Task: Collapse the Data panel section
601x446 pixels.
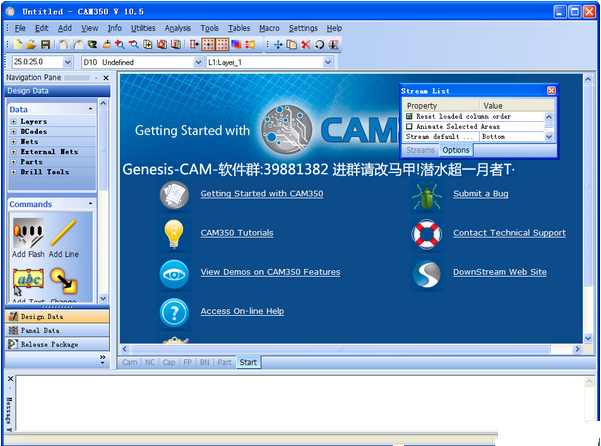Action: [x=90, y=109]
